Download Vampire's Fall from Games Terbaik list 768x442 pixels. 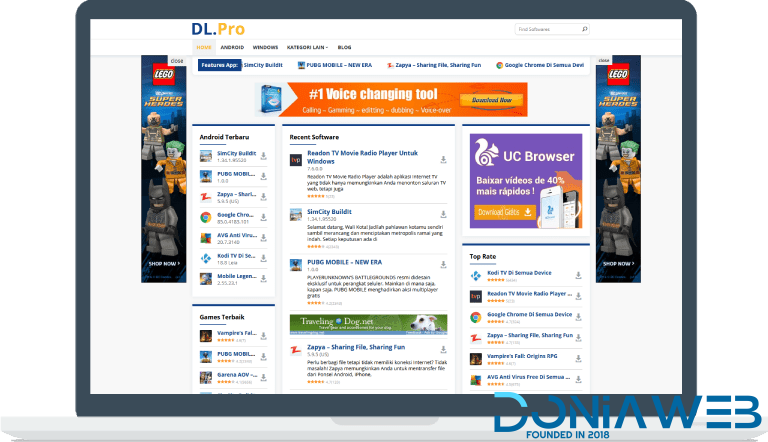(264, 336)
